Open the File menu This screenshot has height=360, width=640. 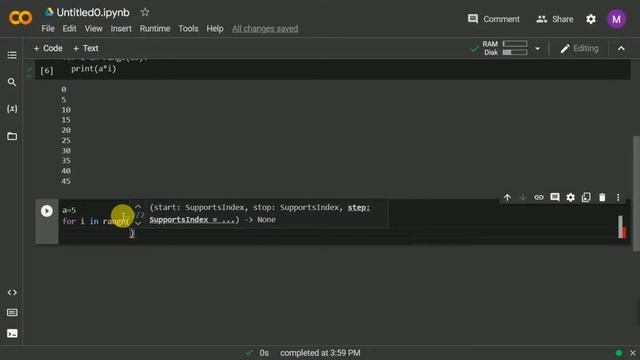pos(48,29)
